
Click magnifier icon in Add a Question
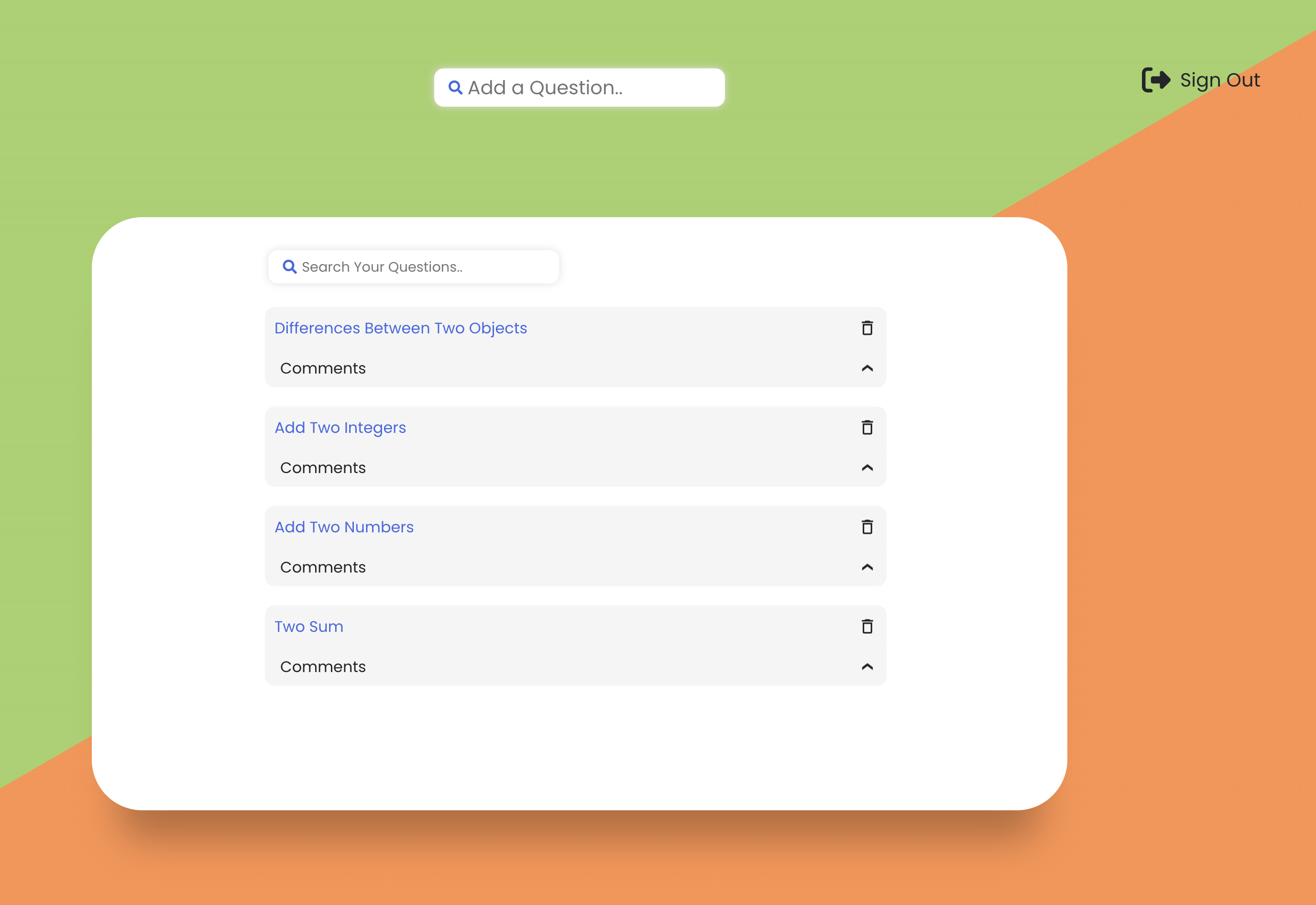tap(455, 88)
